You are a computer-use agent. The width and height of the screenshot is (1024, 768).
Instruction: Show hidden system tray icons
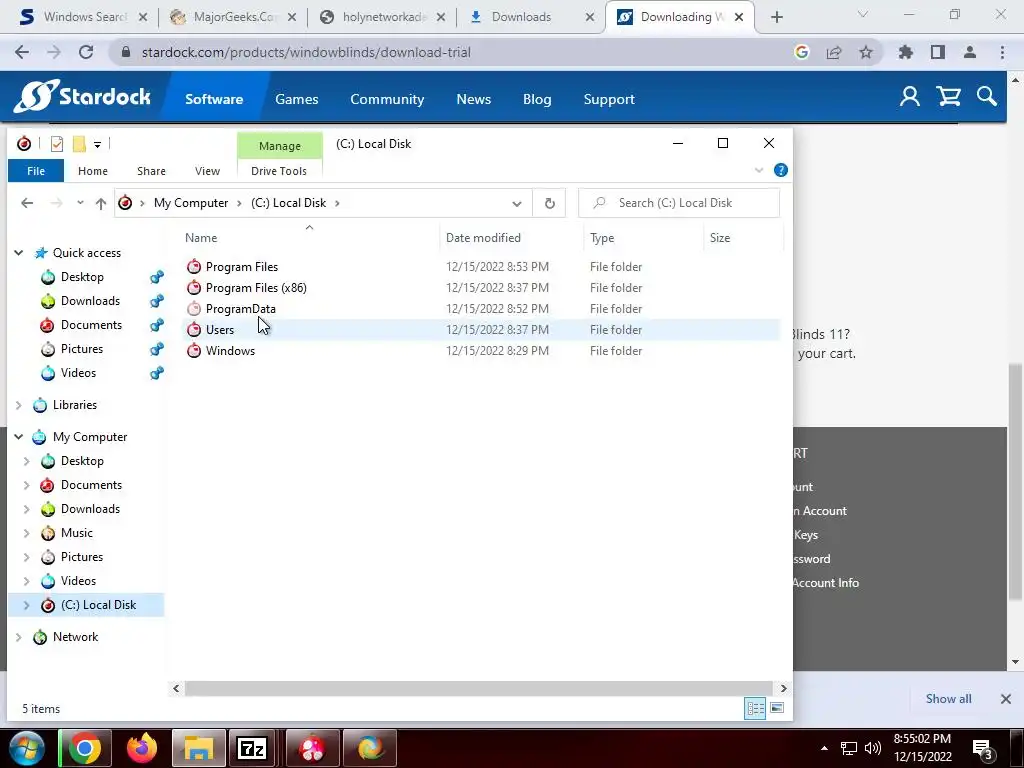pyautogui.click(x=824, y=748)
